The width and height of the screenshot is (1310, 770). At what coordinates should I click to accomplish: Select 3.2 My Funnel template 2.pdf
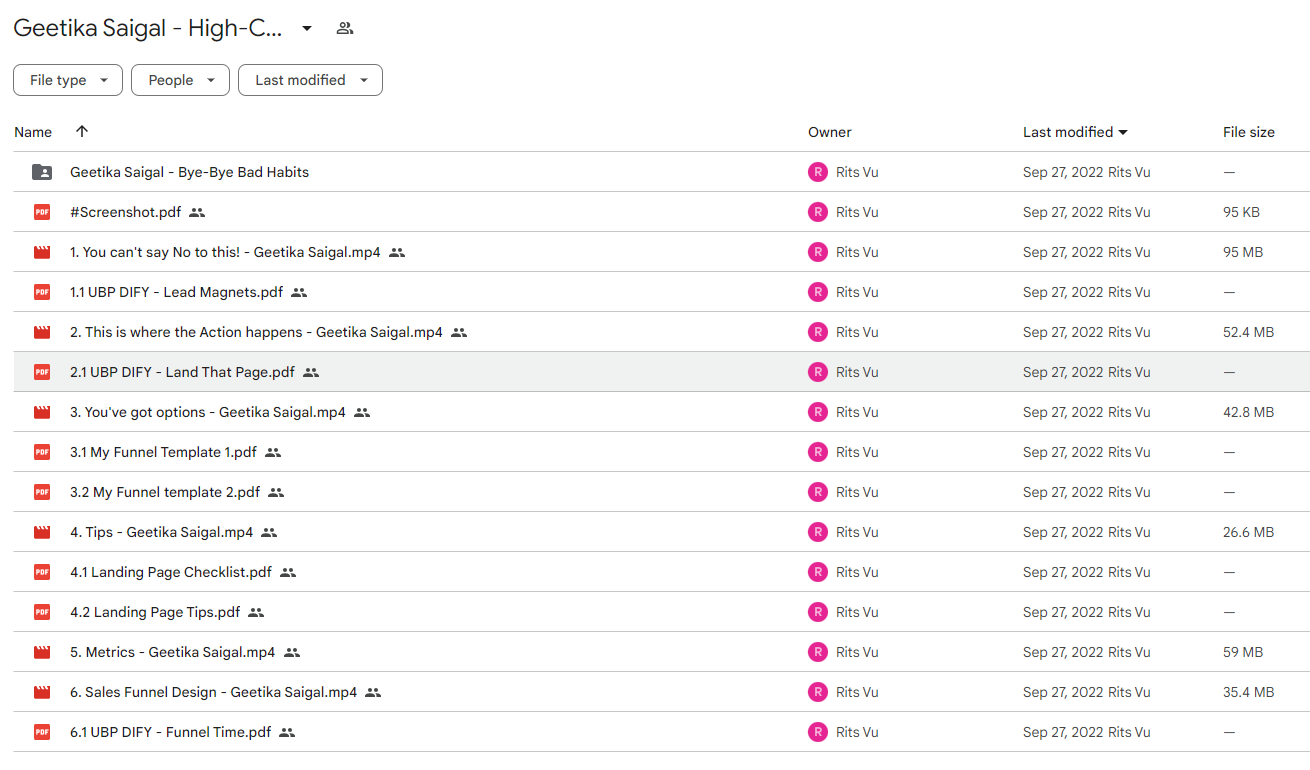tap(165, 492)
